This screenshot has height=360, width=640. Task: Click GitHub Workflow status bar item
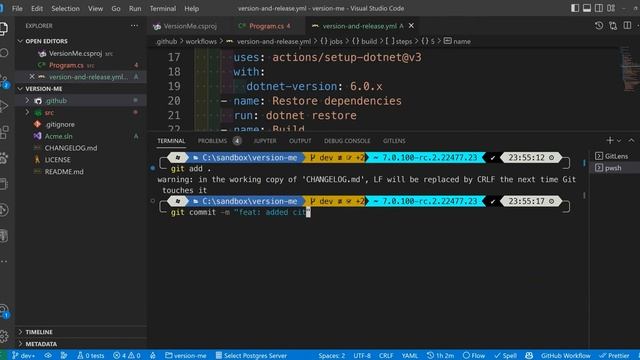566,356
